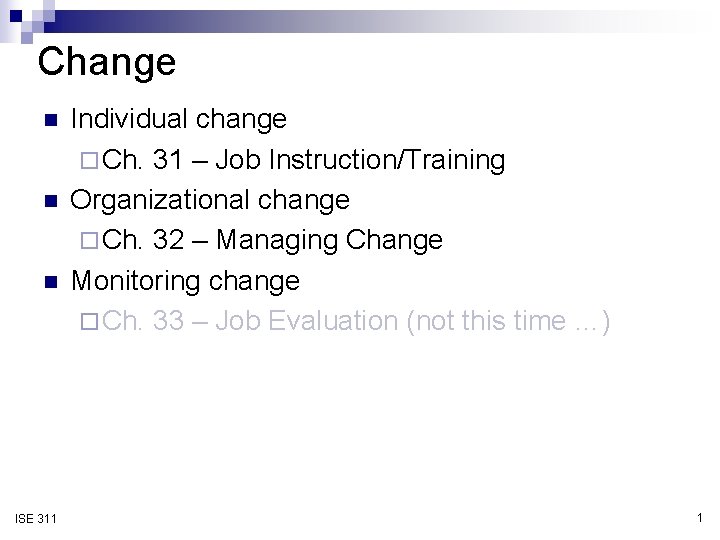
Task: Select the "Monitoring change" text line
Action: coord(185,280)
